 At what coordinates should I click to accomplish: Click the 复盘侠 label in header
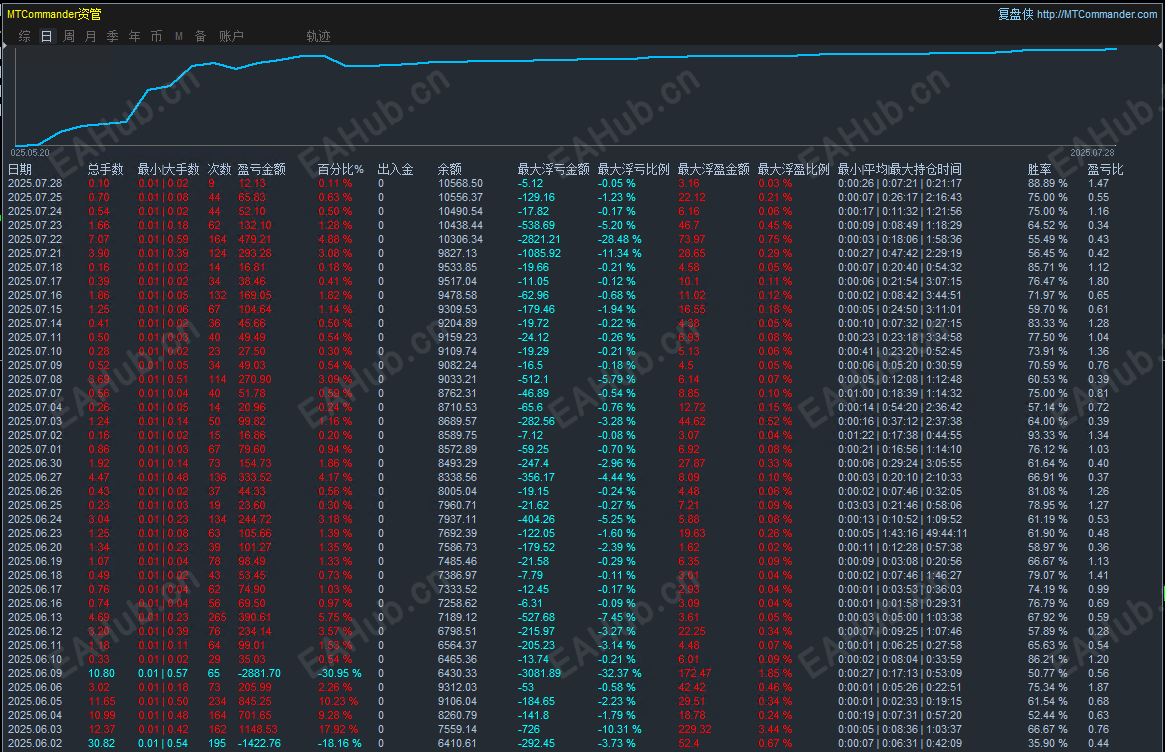1015,14
